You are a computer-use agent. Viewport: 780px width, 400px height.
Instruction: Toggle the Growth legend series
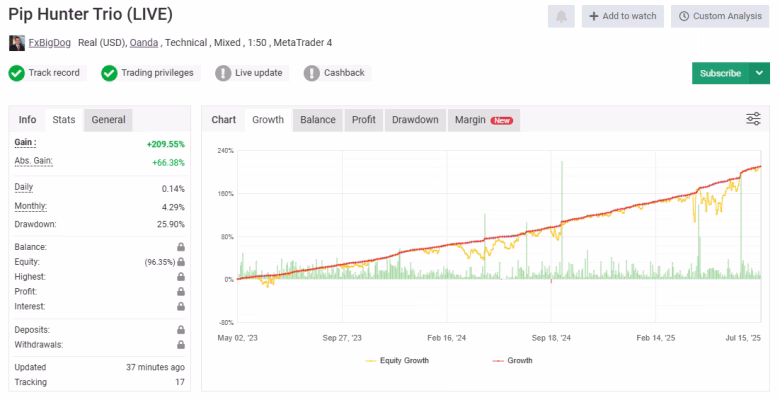(512, 361)
